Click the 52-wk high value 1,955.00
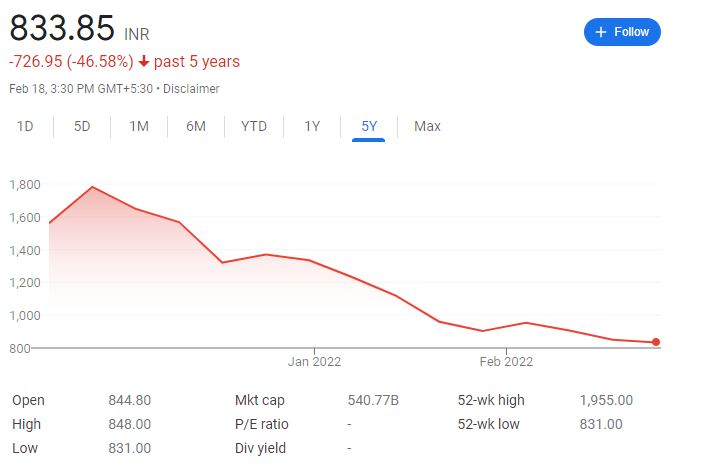 [606, 400]
